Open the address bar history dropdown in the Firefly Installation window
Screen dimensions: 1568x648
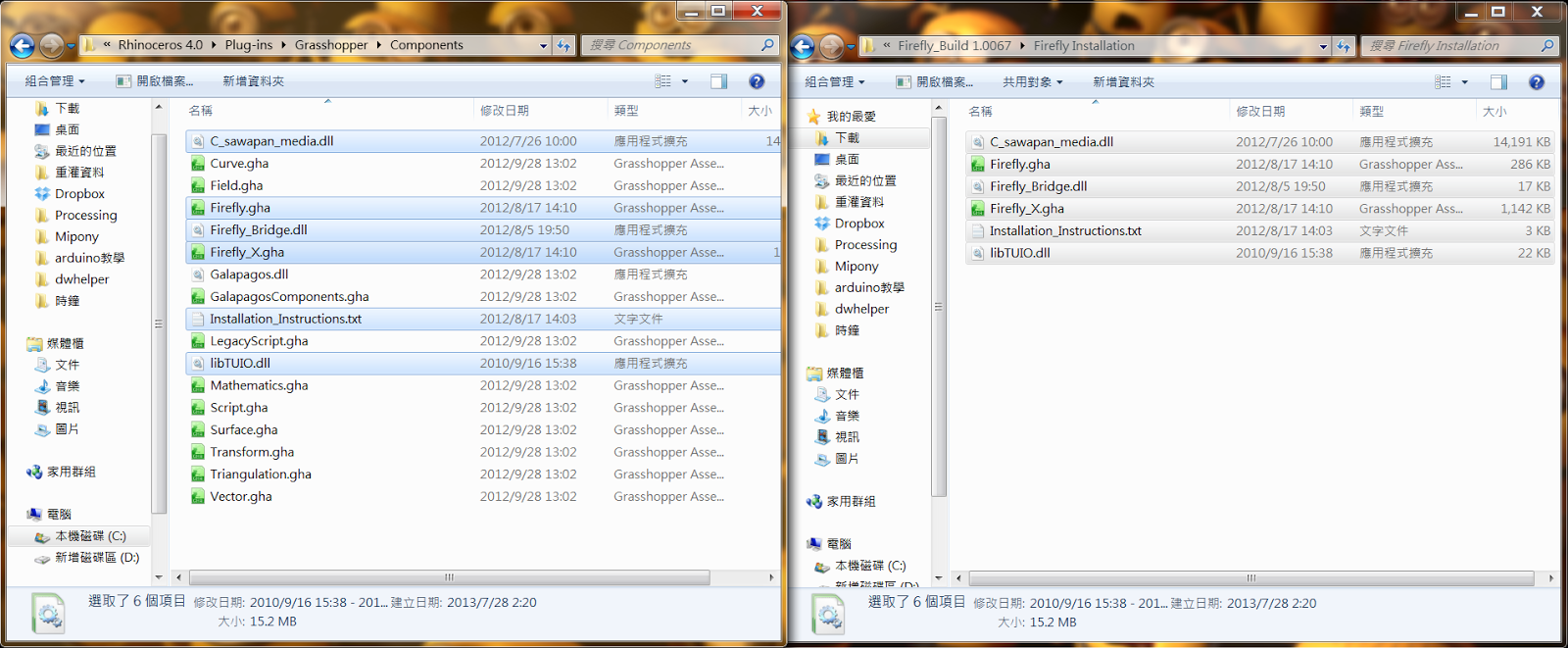tap(1323, 46)
